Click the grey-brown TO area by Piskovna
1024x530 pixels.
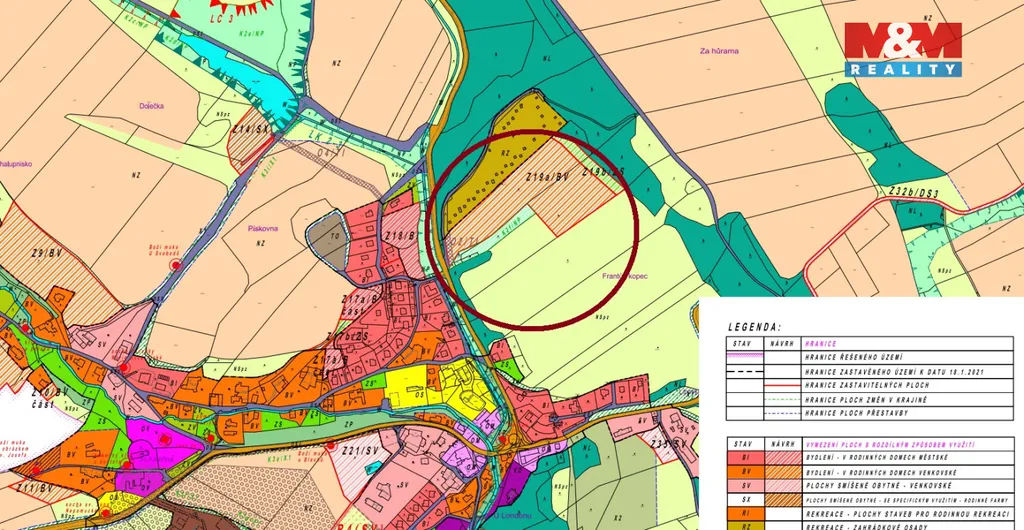(326, 240)
